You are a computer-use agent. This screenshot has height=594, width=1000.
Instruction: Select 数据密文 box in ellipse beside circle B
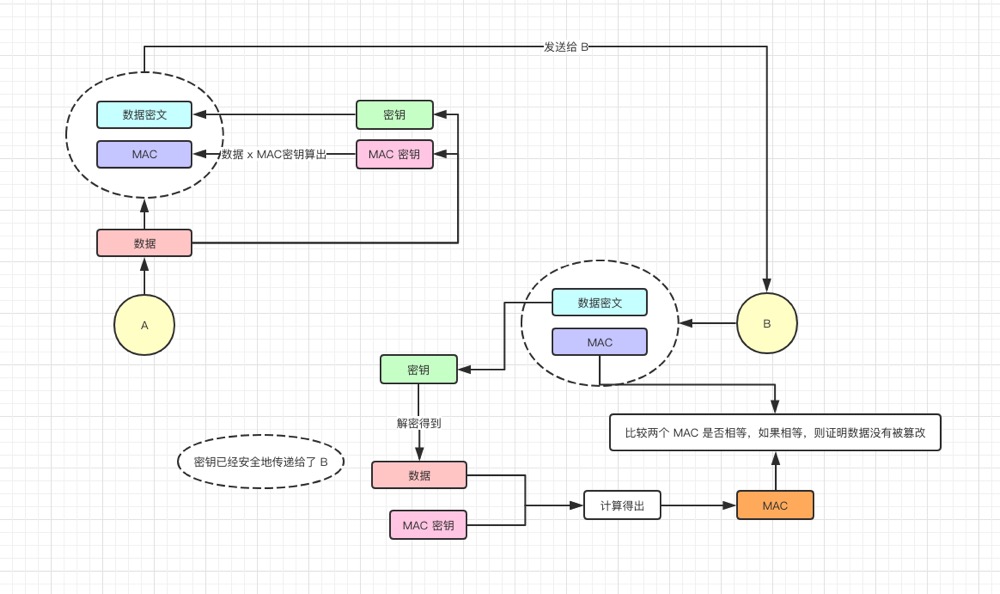click(x=599, y=302)
